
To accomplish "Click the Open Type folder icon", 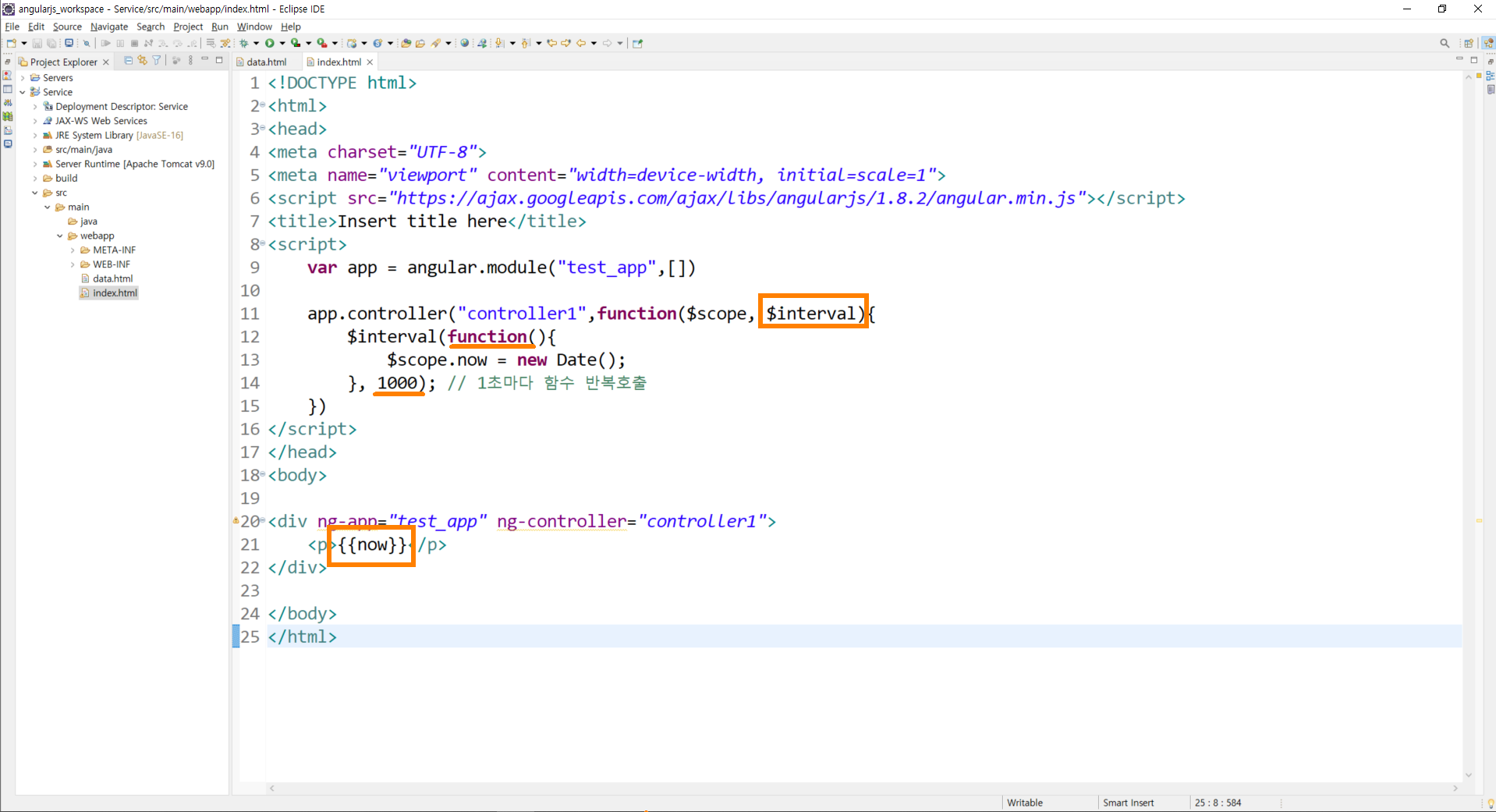I will click(406, 44).
